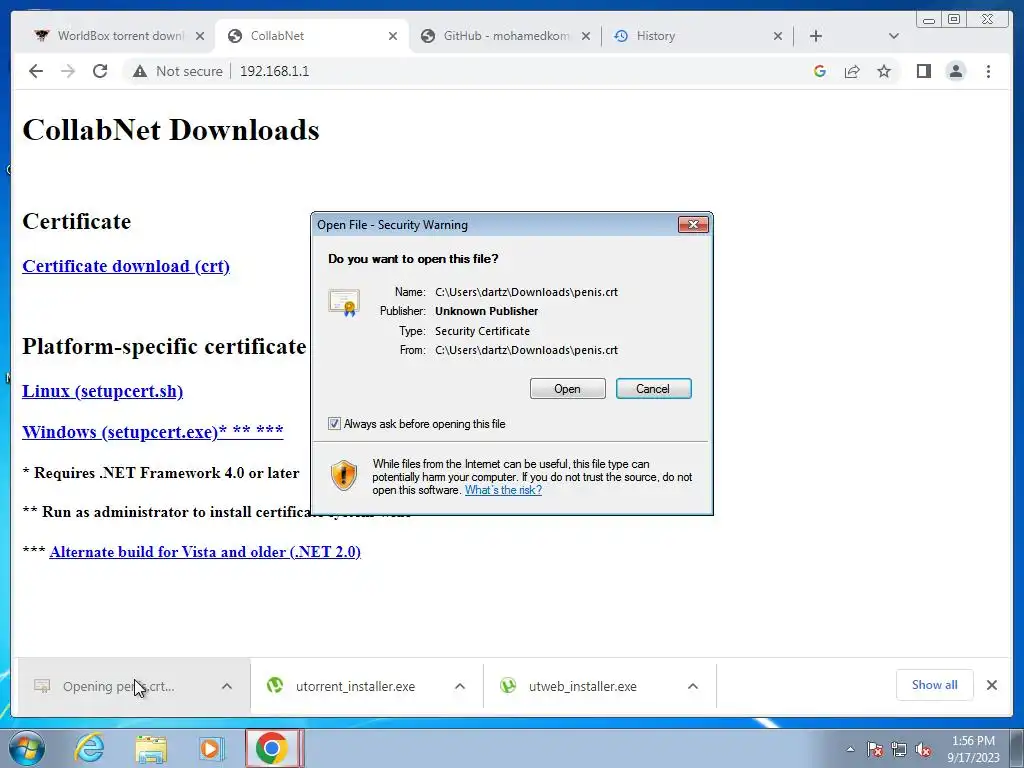Click the Unknown Publisher text
This screenshot has width=1024, height=768.
tap(487, 312)
